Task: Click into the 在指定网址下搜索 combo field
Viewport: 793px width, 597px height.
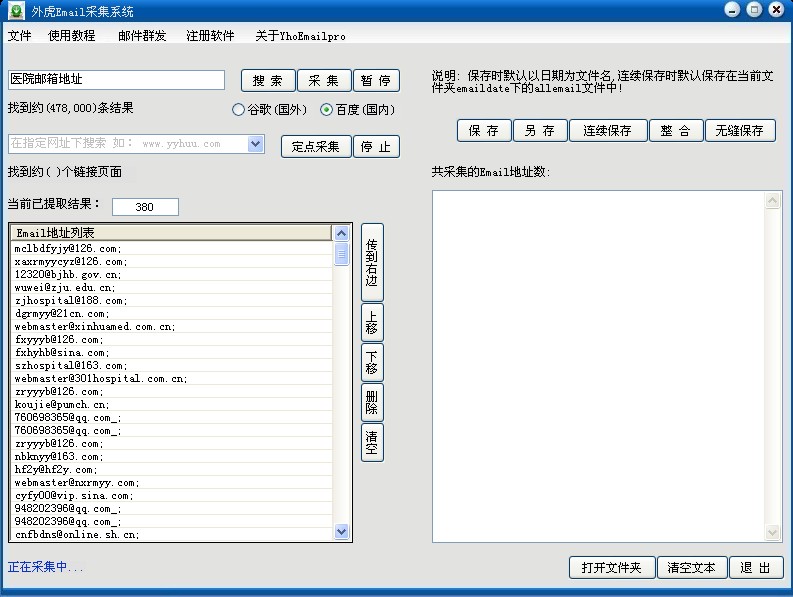Action: coord(128,144)
